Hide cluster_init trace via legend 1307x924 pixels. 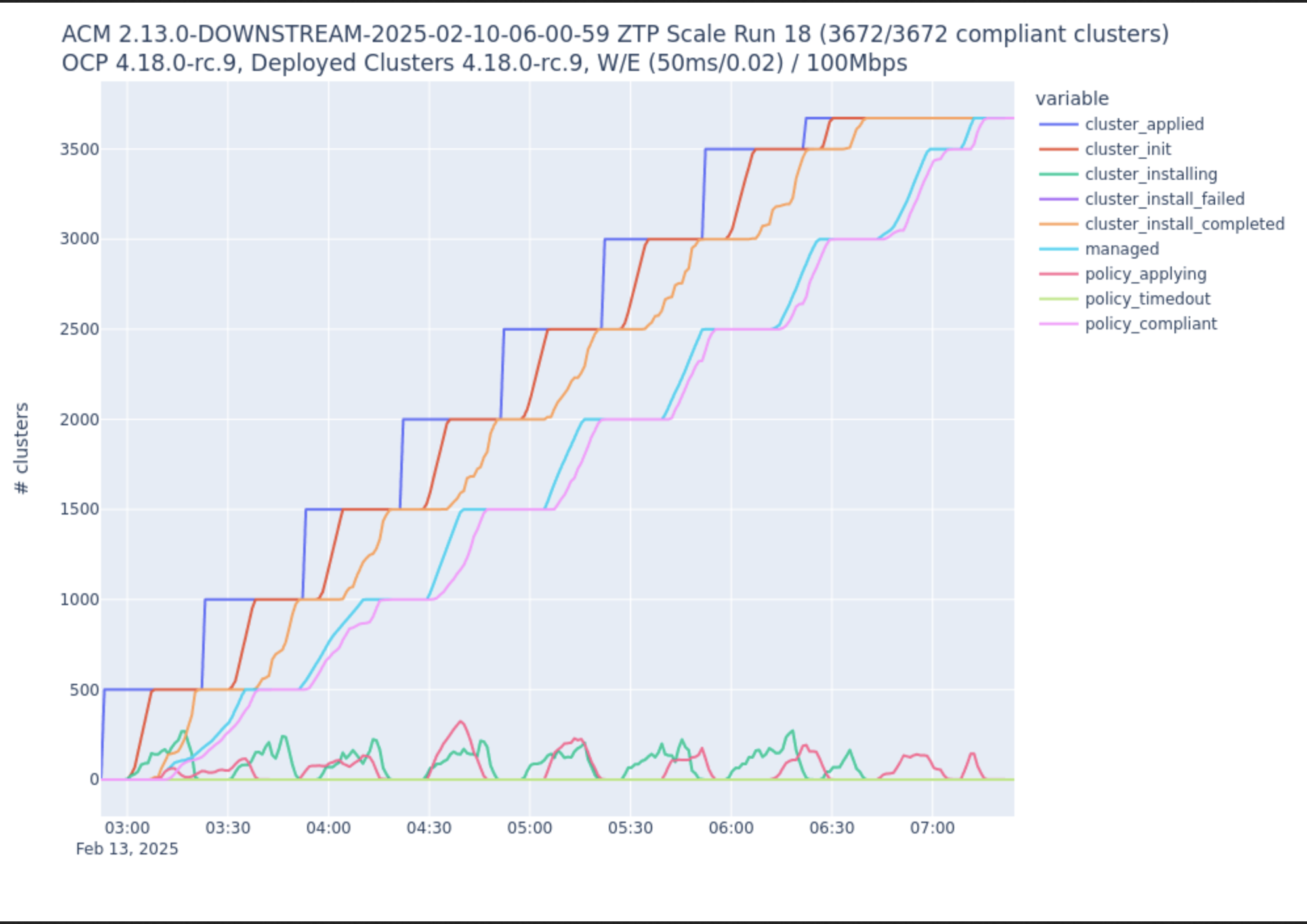coord(1127,149)
